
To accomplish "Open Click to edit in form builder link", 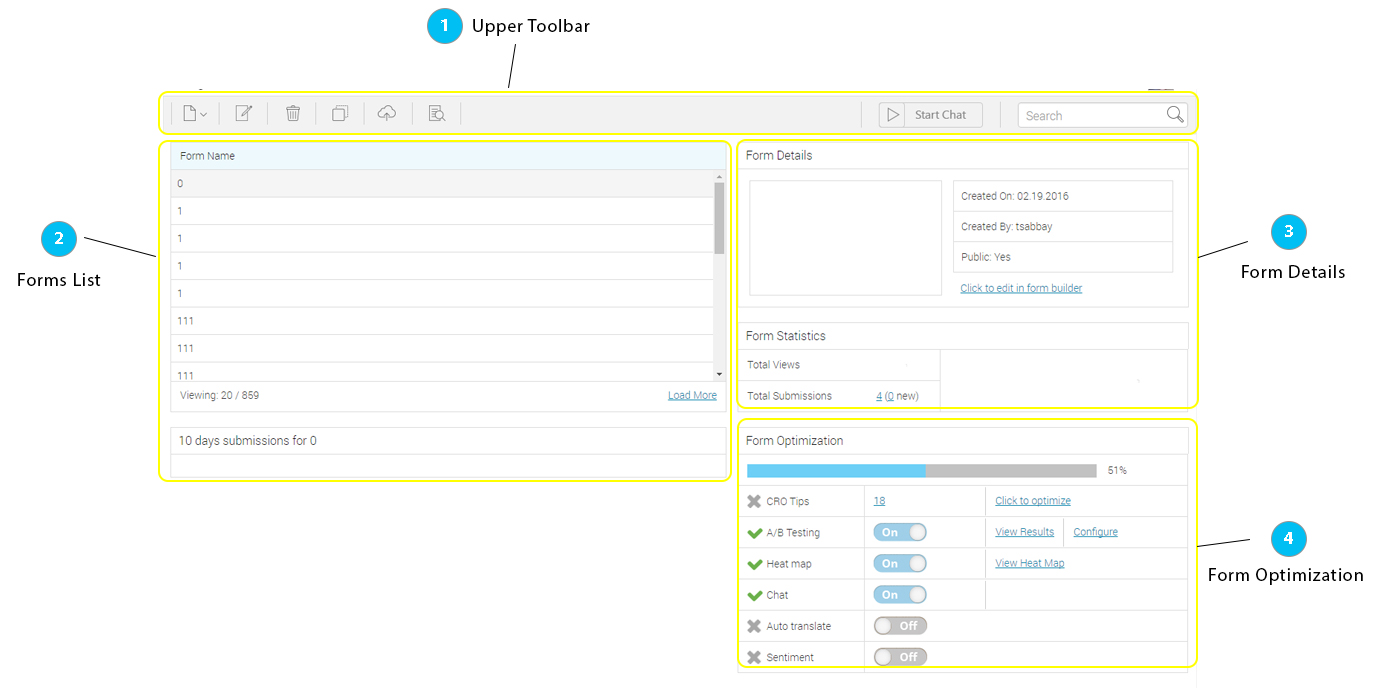I will coord(1021,288).
